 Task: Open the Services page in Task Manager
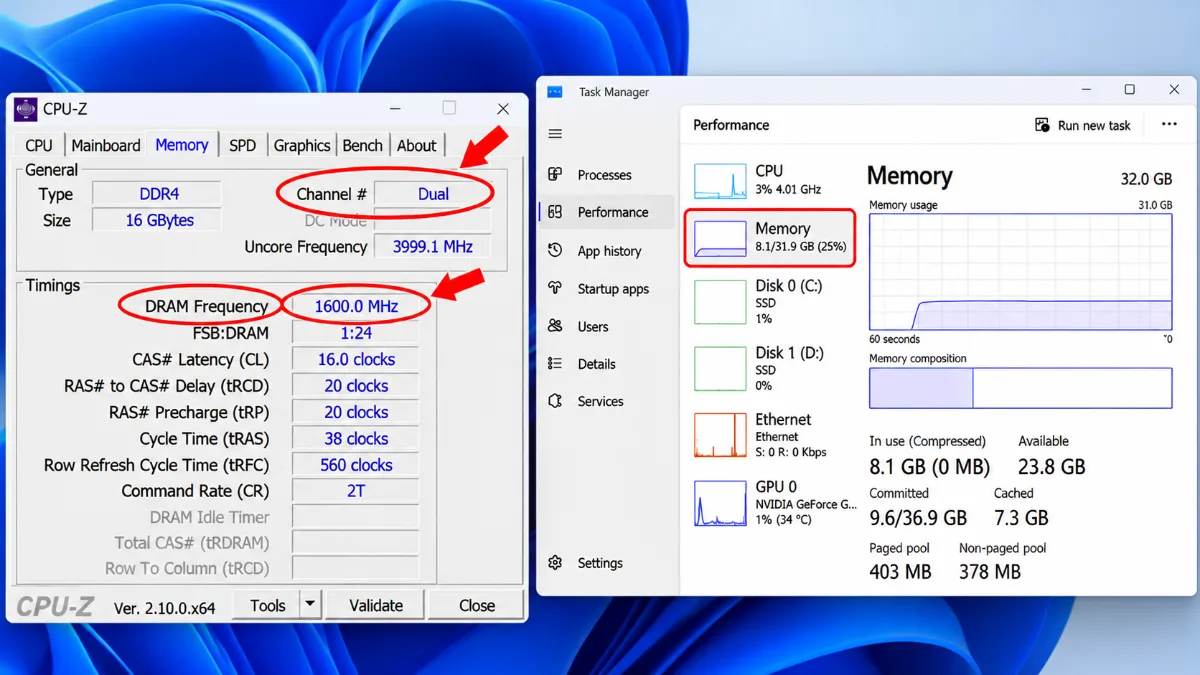coord(609,401)
